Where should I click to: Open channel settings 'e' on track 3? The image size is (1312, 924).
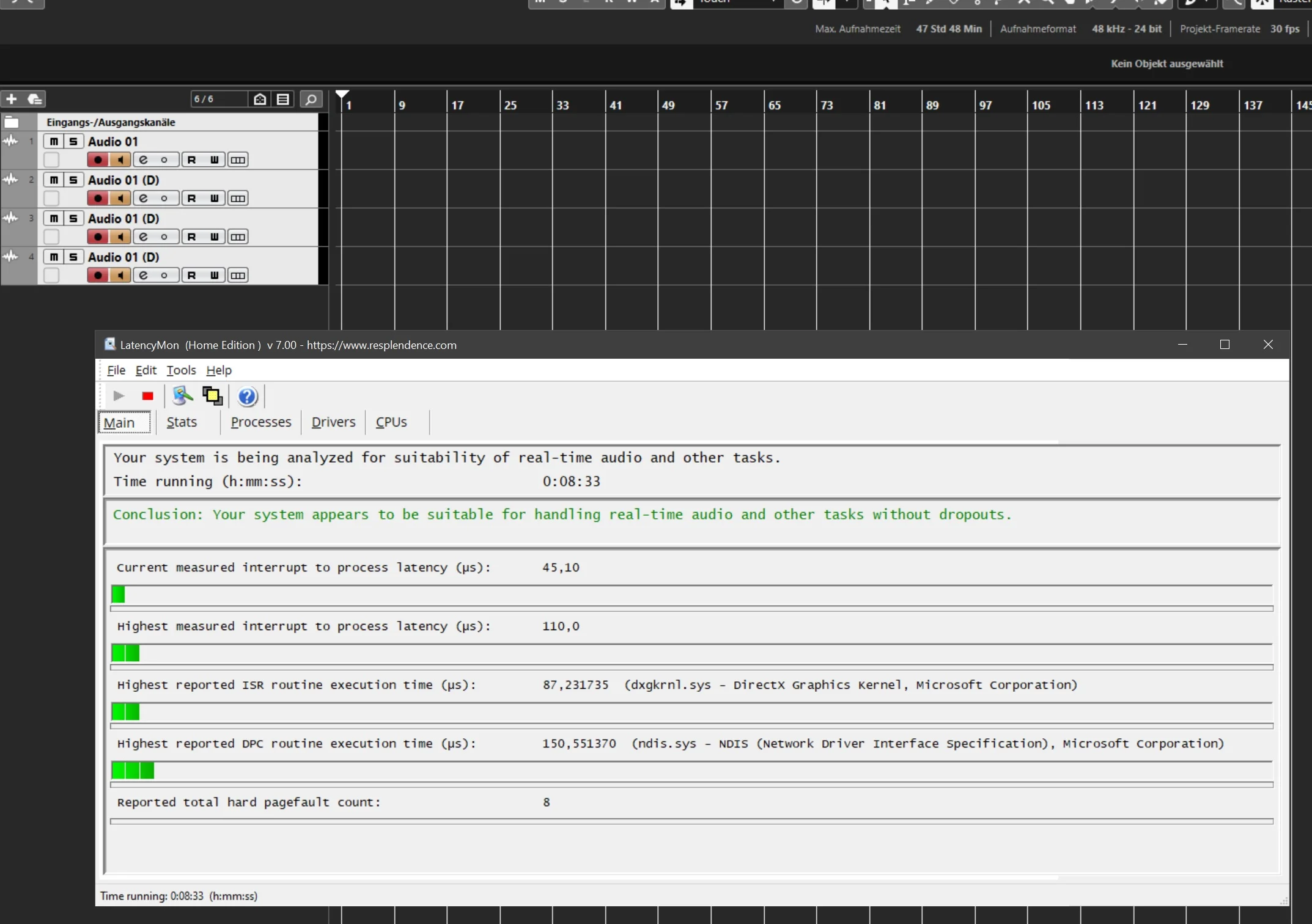click(x=144, y=237)
